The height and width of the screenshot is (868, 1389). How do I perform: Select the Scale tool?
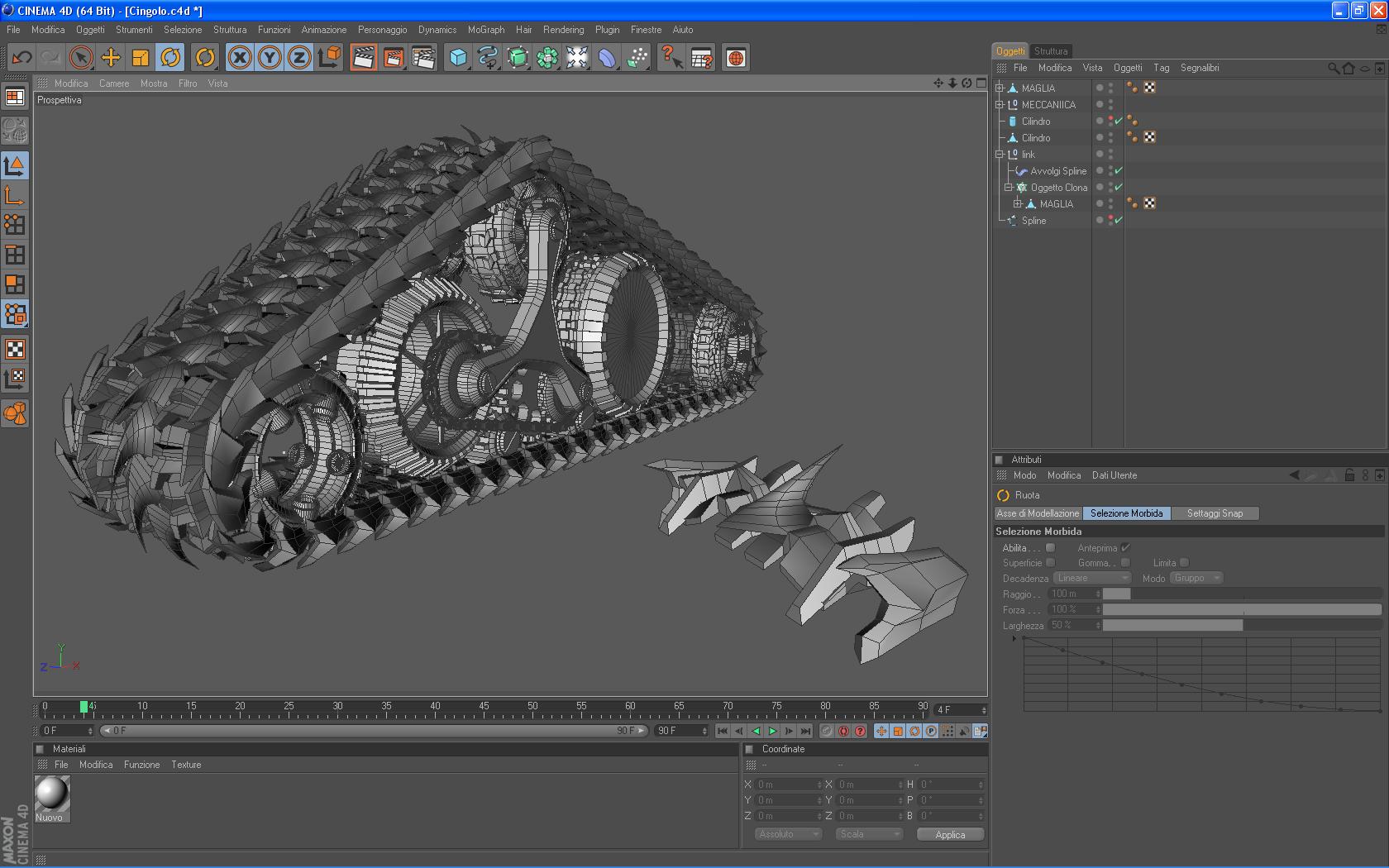point(141,58)
